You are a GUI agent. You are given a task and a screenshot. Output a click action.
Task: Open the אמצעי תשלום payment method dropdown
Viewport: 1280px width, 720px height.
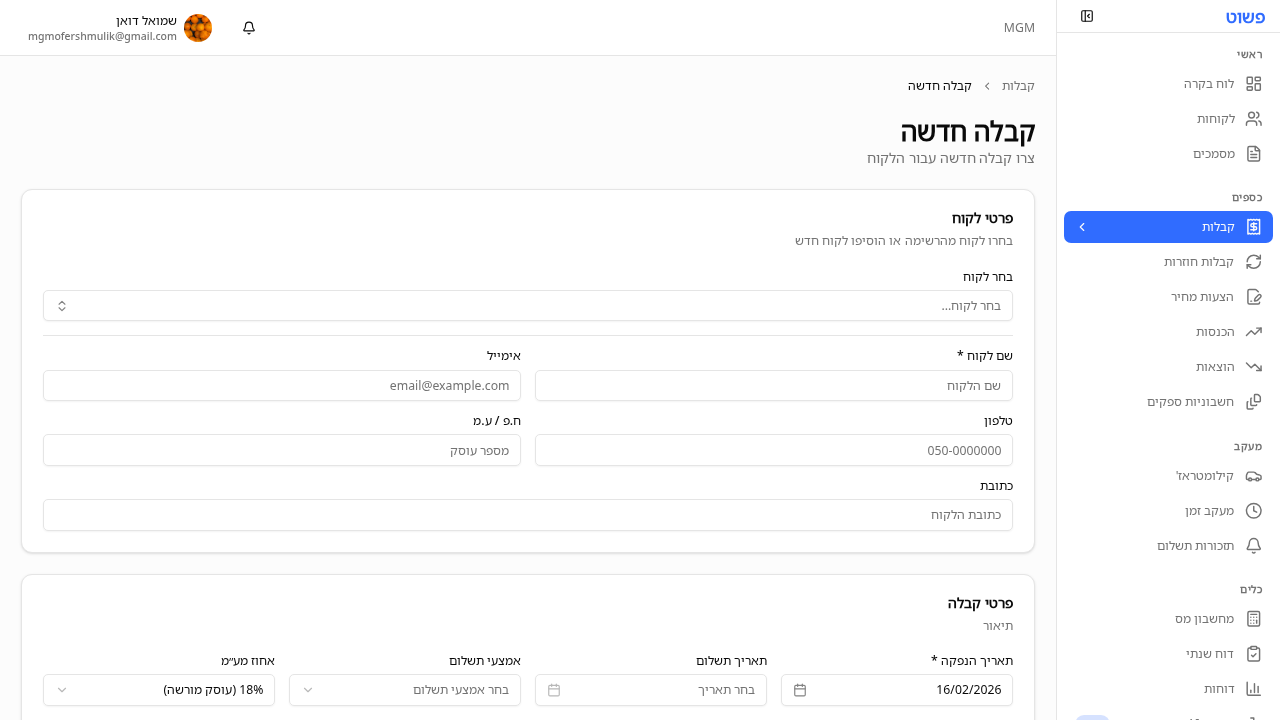point(404,690)
